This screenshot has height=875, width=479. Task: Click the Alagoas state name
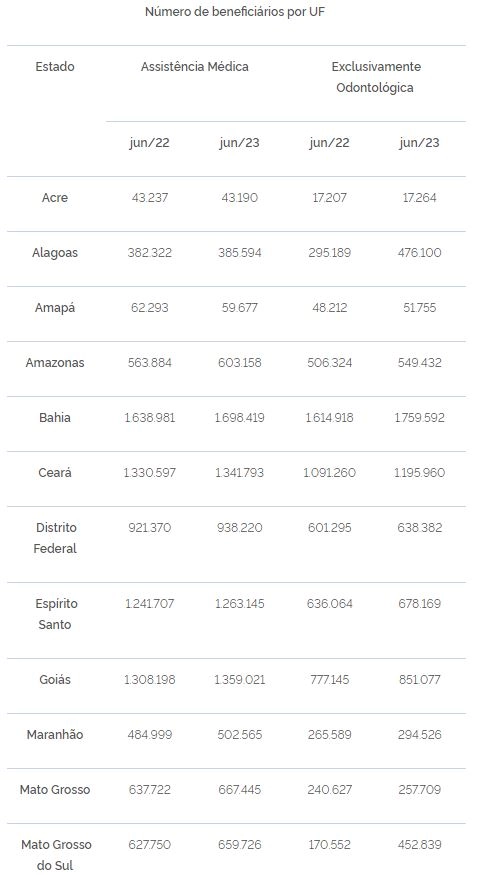point(55,252)
